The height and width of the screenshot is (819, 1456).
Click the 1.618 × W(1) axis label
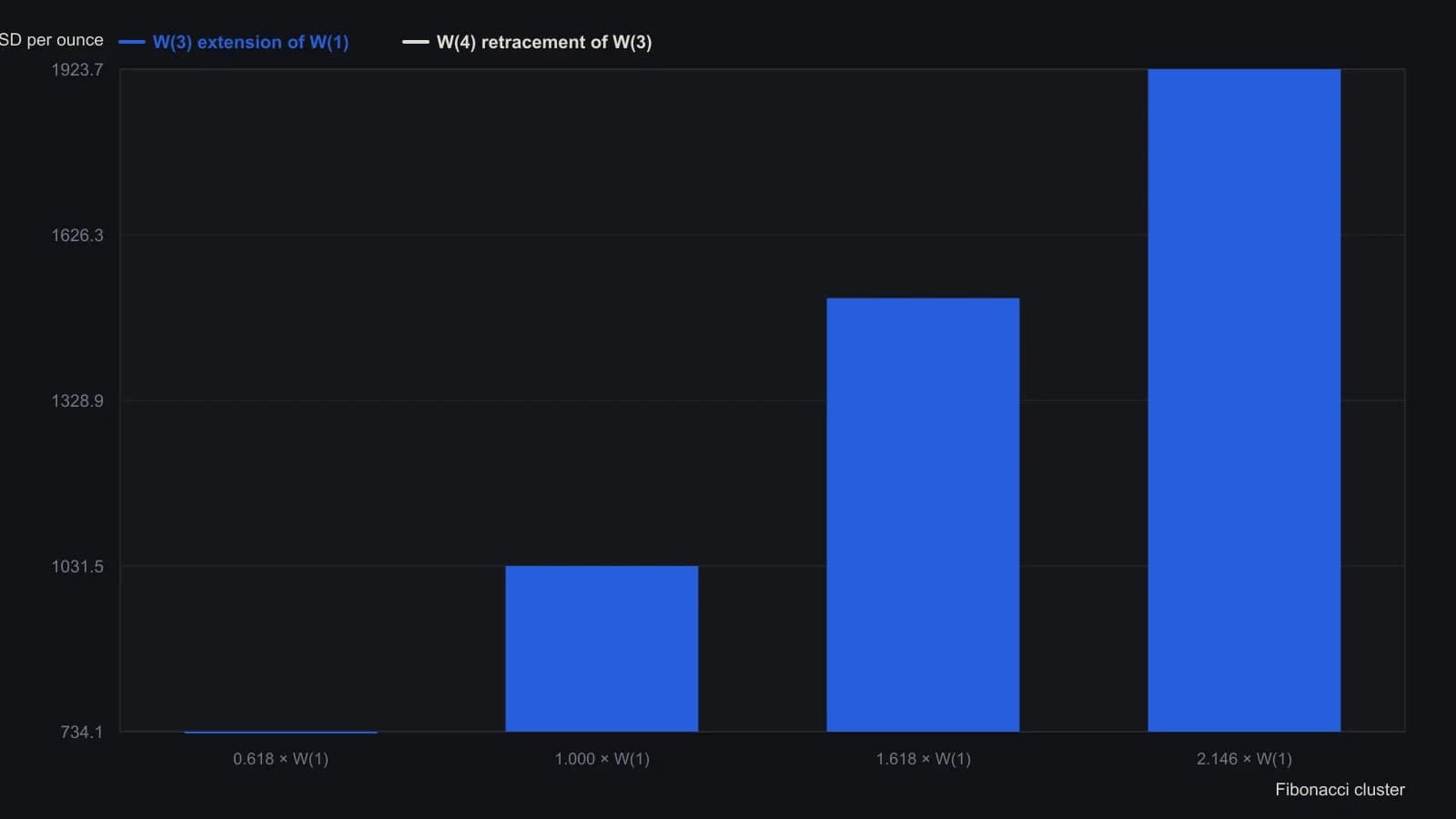pos(923,759)
